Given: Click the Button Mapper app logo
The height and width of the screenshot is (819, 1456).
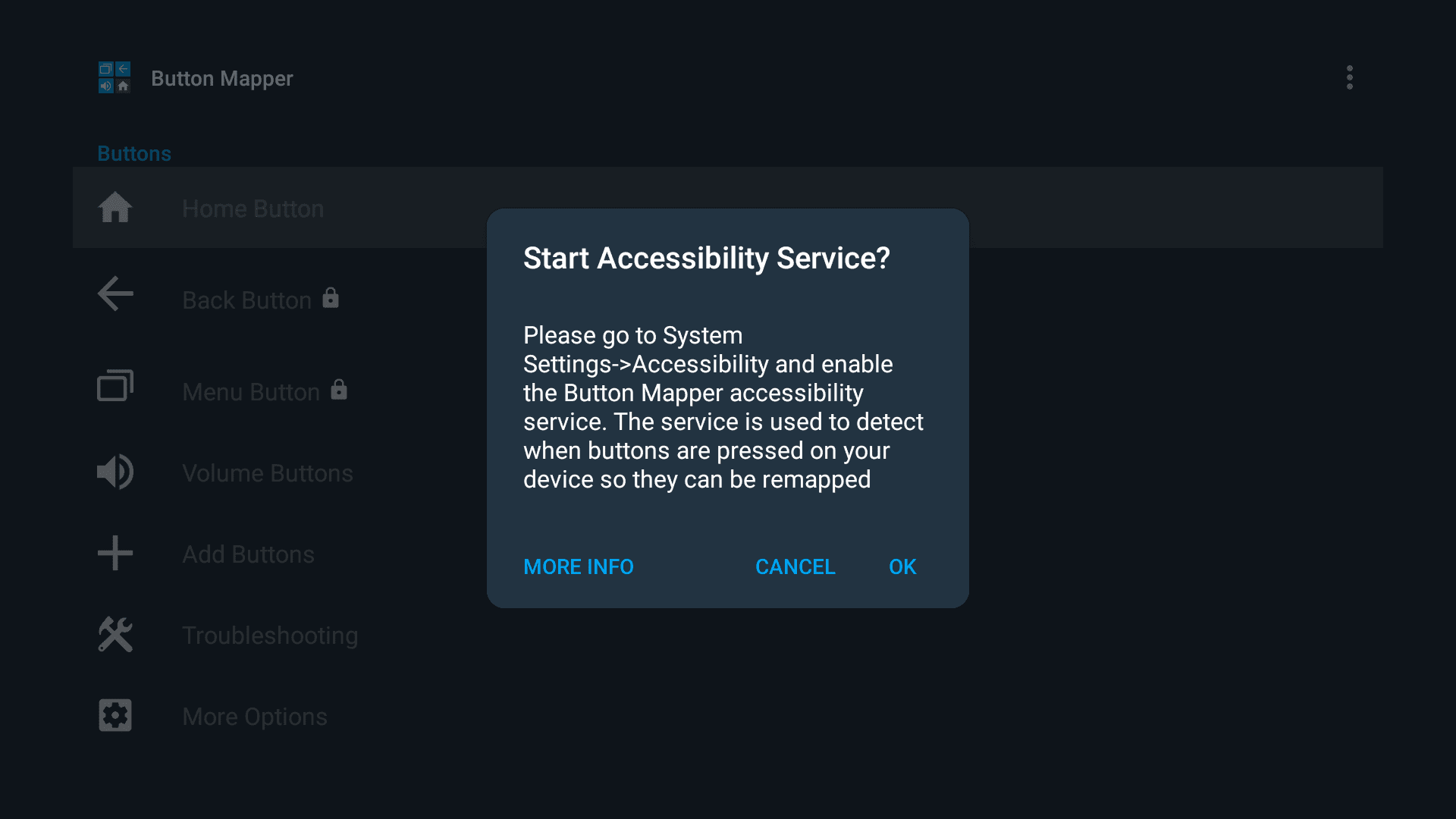Looking at the screenshot, I should [x=115, y=77].
